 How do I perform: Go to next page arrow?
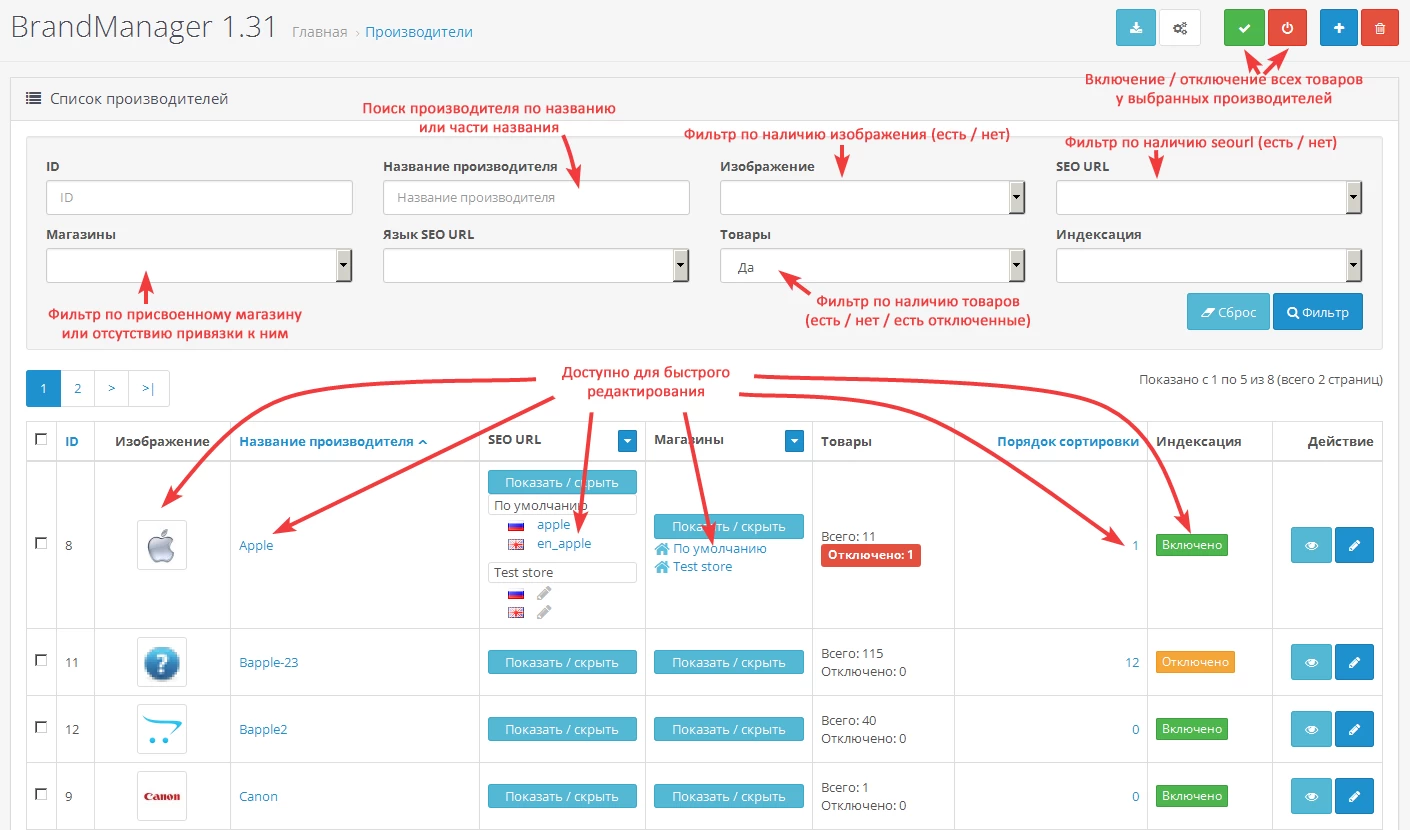pos(112,388)
